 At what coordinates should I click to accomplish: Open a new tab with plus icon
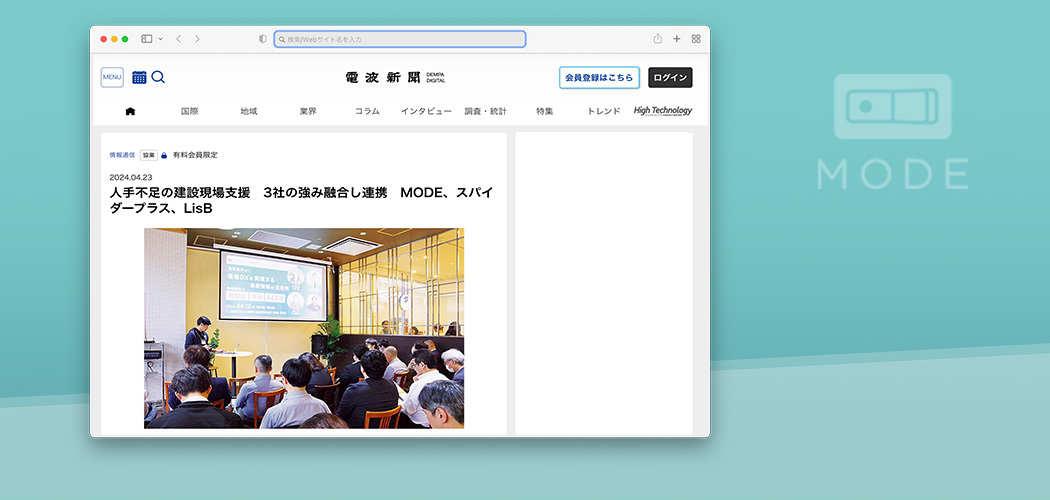point(677,39)
